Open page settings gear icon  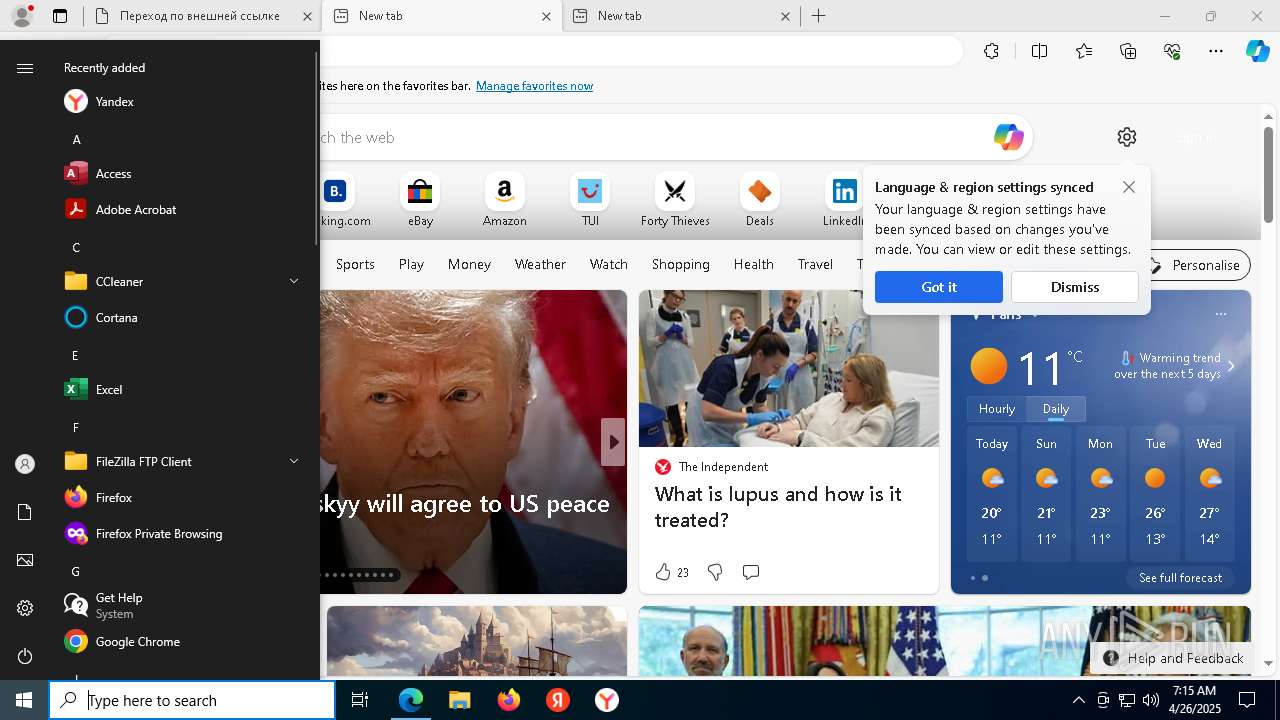1127,137
